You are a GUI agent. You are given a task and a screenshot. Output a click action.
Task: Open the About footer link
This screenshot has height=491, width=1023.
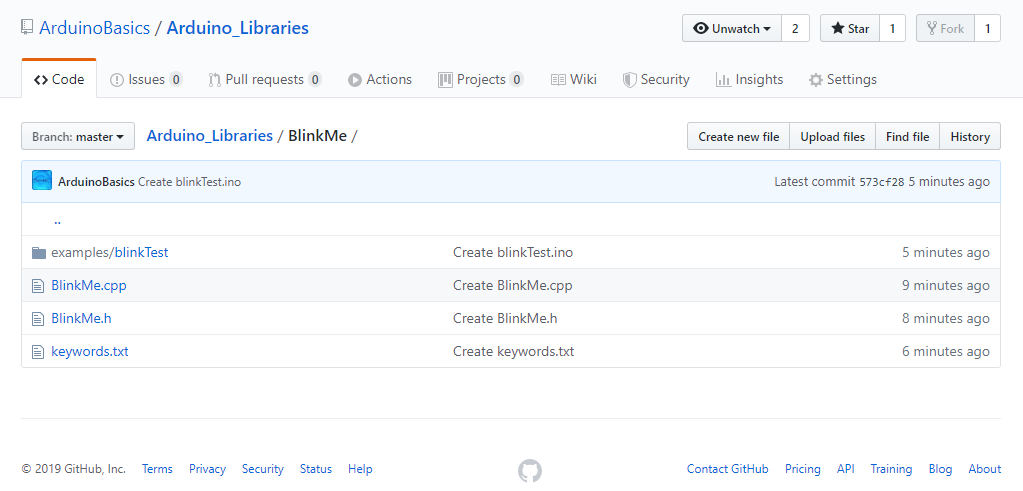click(x=985, y=469)
